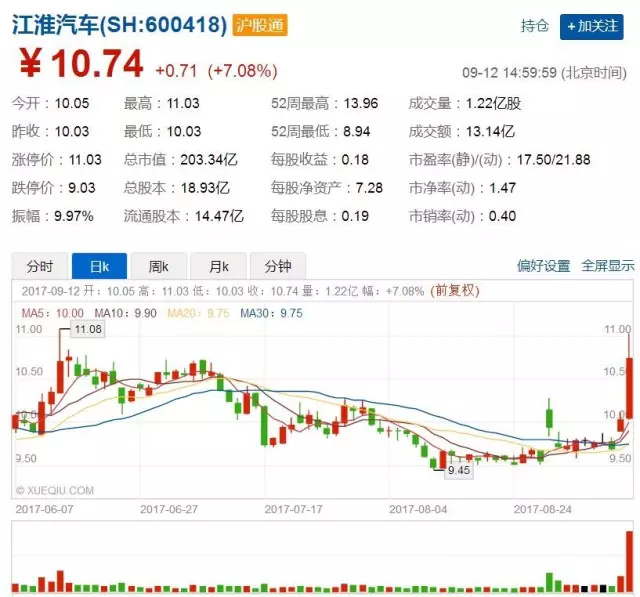
Task: Click the MA20: 9.75 indicator label
Action: point(198,313)
